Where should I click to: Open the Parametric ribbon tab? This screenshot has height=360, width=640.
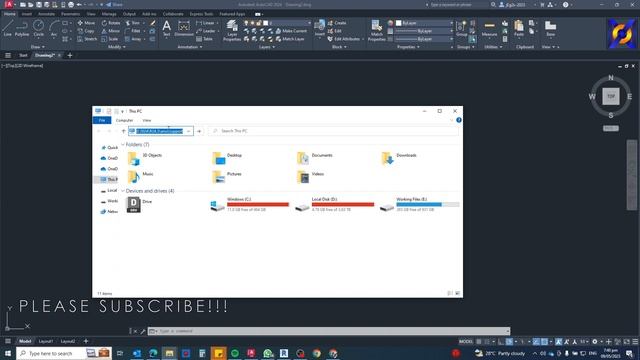70,14
